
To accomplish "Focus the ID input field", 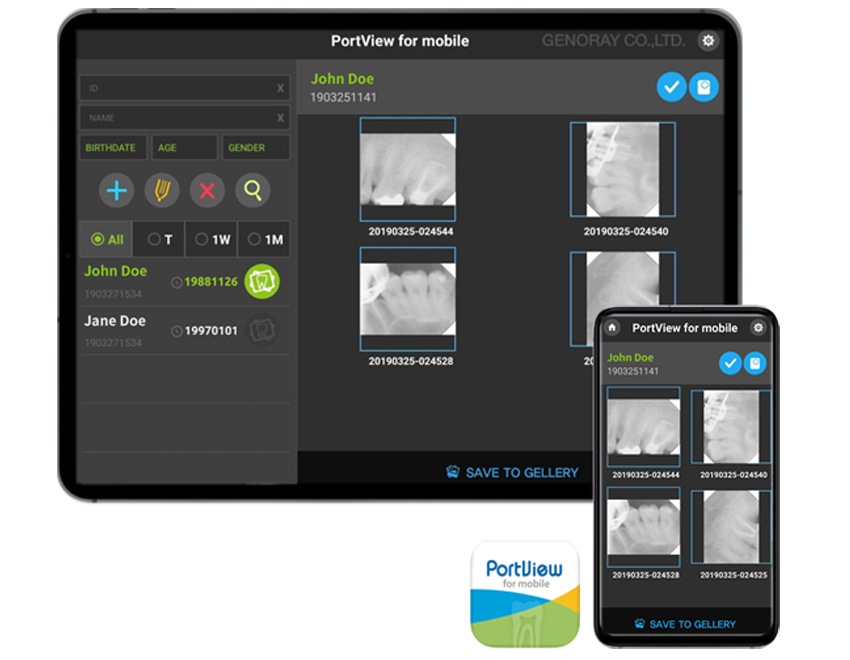I will tap(184, 88).
